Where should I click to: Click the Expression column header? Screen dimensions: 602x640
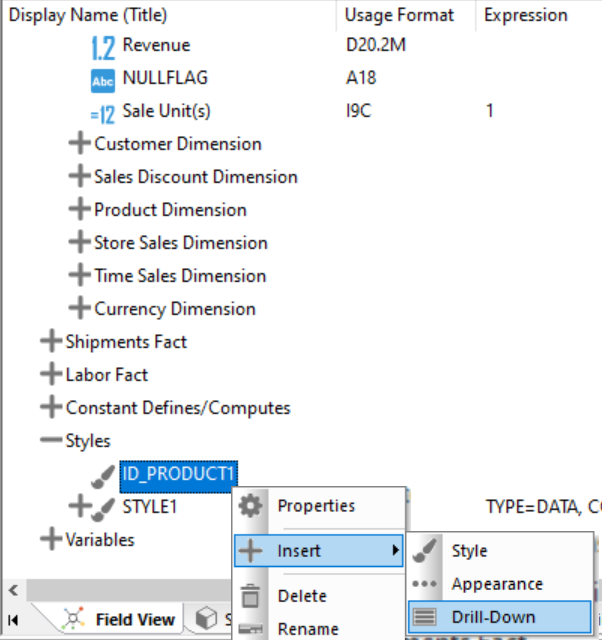point(539,15)
